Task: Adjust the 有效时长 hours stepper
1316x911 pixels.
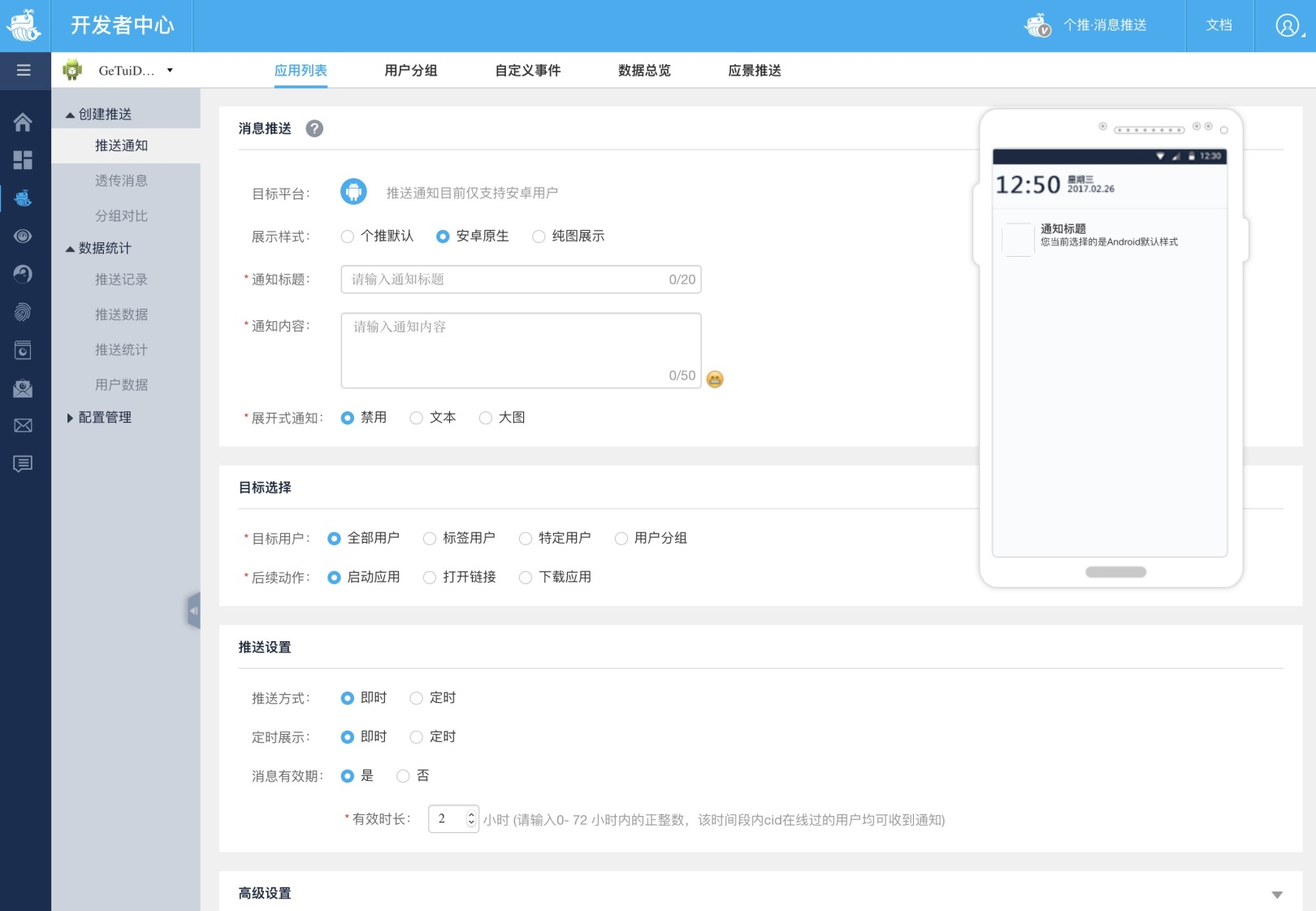Action: [x=471, y=819]
